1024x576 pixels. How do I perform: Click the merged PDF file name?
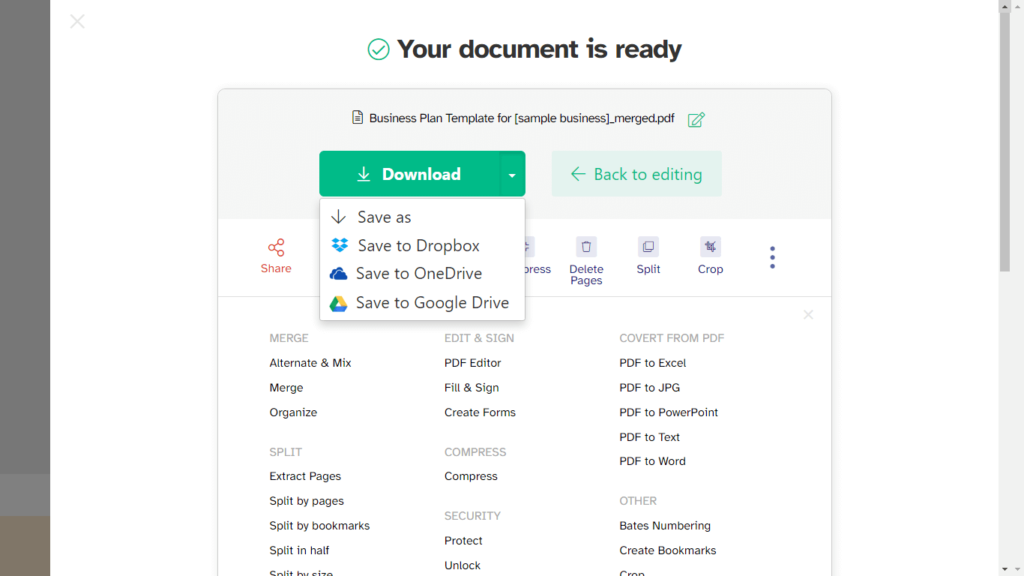tap(521, 118)
